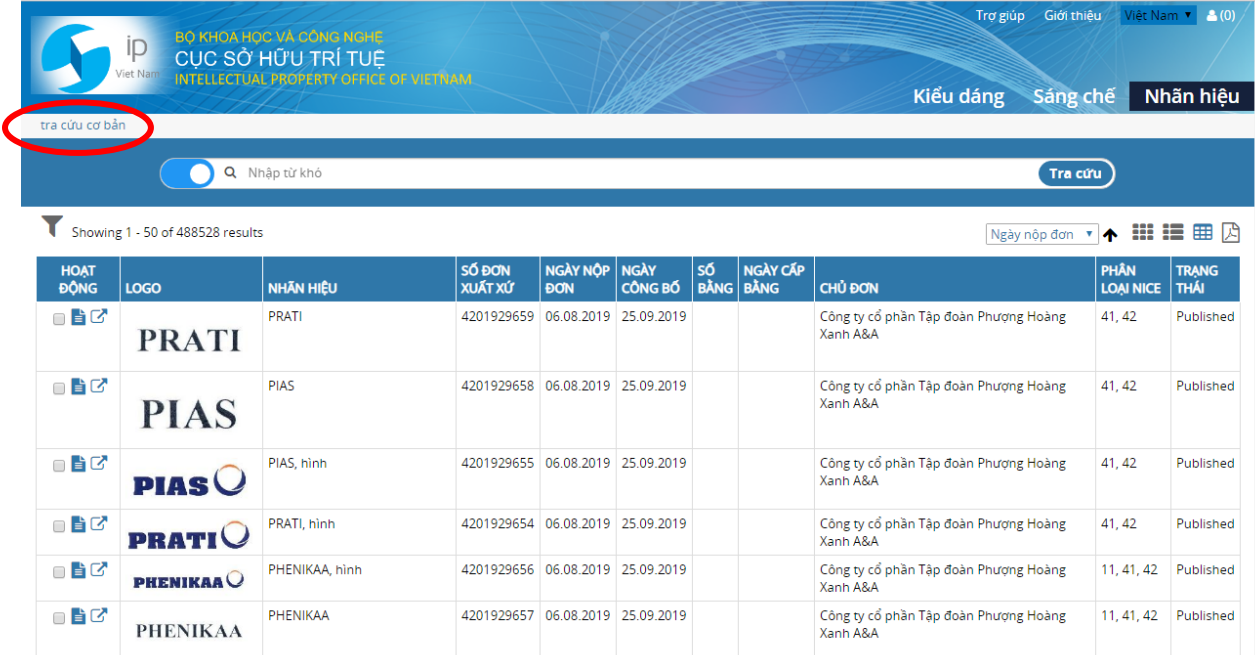The width and height of the screenshot is (1255, 655).
Task: Export results as PDF icon
Action: click(x=1230, y=232)
